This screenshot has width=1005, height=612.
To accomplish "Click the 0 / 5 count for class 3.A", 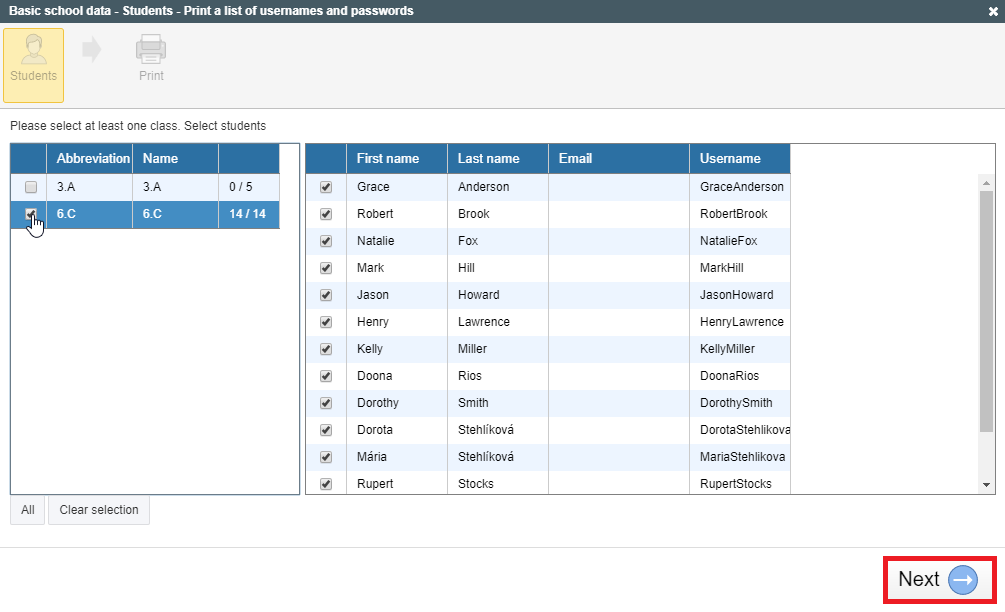I will tap(241, 187).
